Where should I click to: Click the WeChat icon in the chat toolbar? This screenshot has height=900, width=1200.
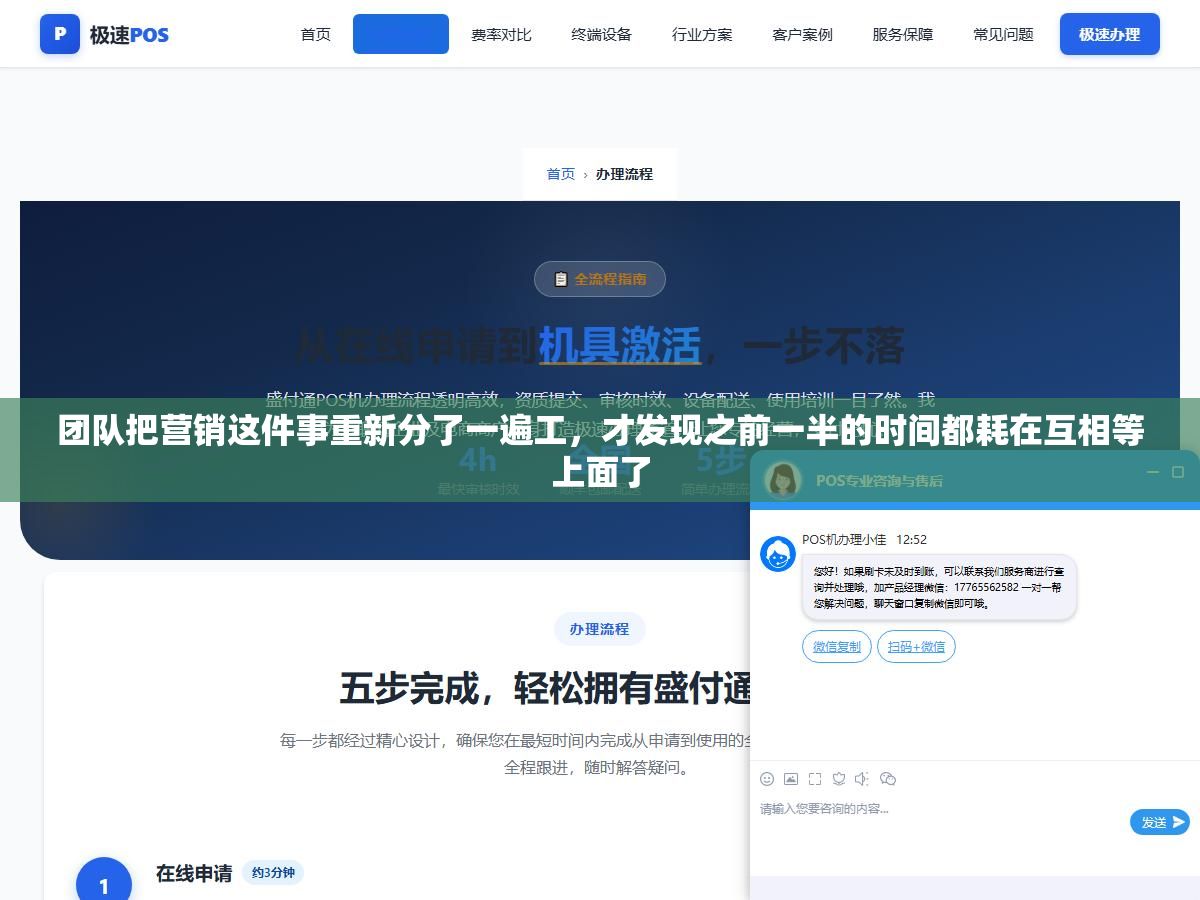click(x=888, y=779)
